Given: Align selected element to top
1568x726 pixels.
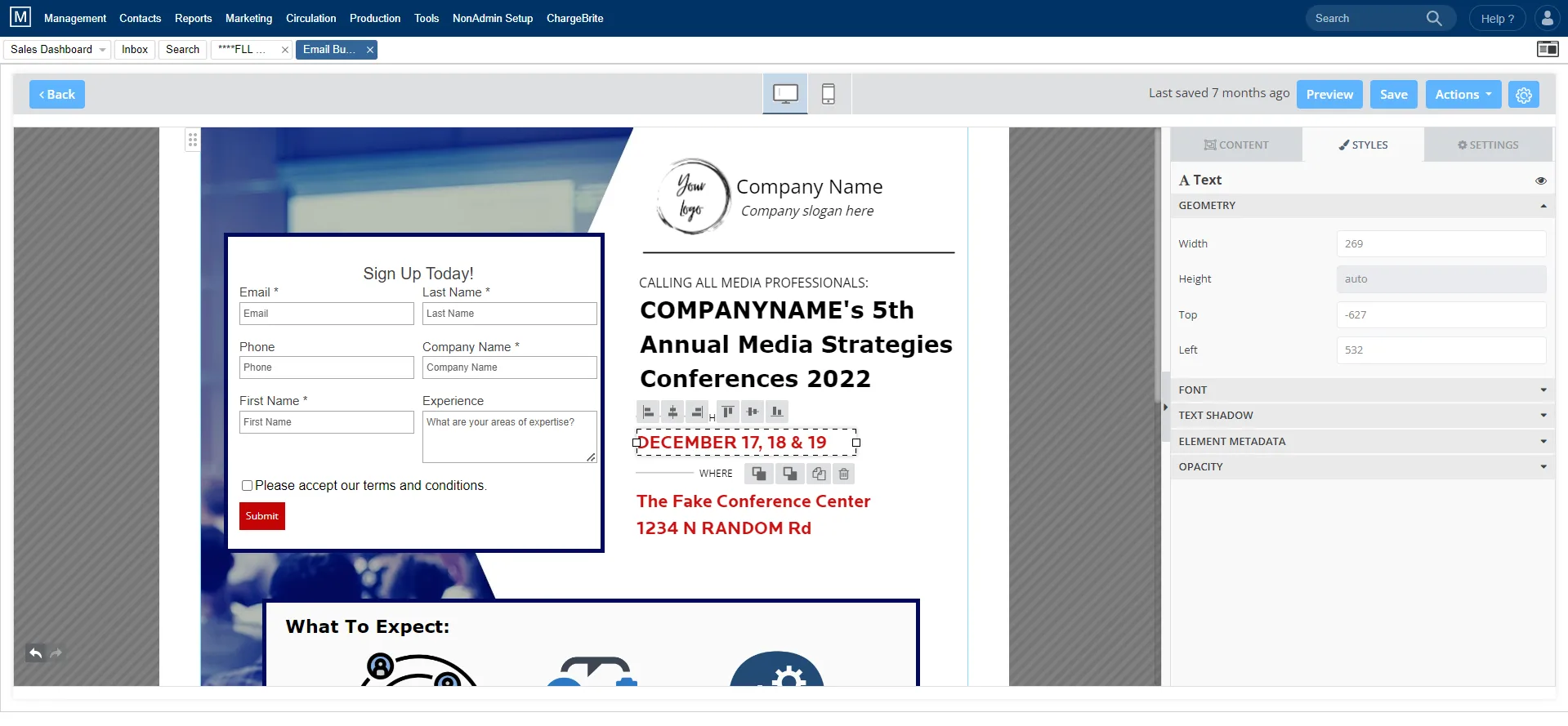Looking at the screenshot, I should (x=728, y=412).
